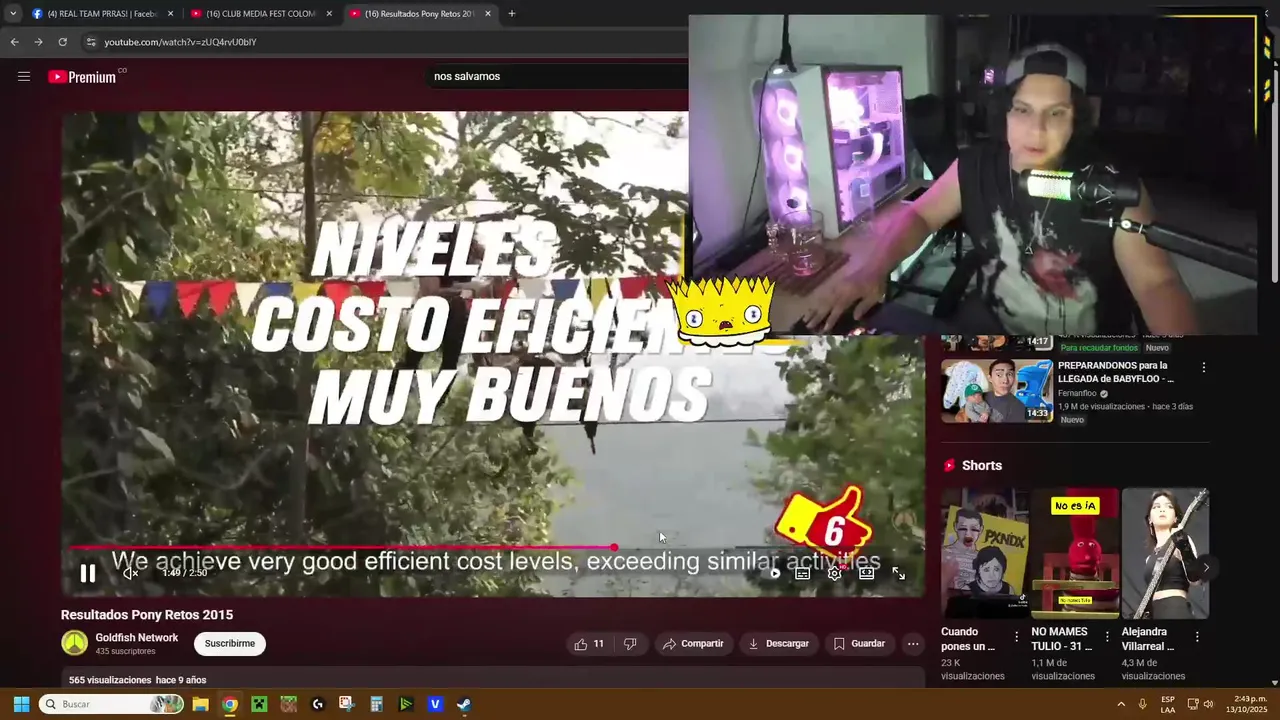Open the YouTube hamburger guide menu

tap(24, 76)
